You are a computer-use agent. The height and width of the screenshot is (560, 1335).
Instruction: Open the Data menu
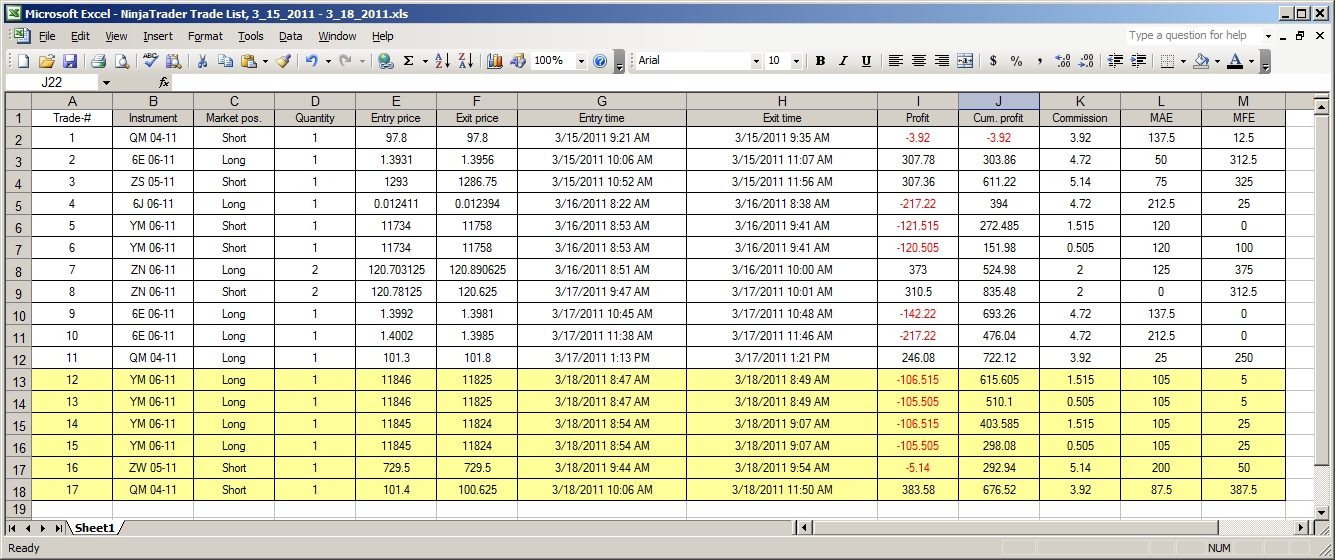pyautogui.click(x=290, y=36)
